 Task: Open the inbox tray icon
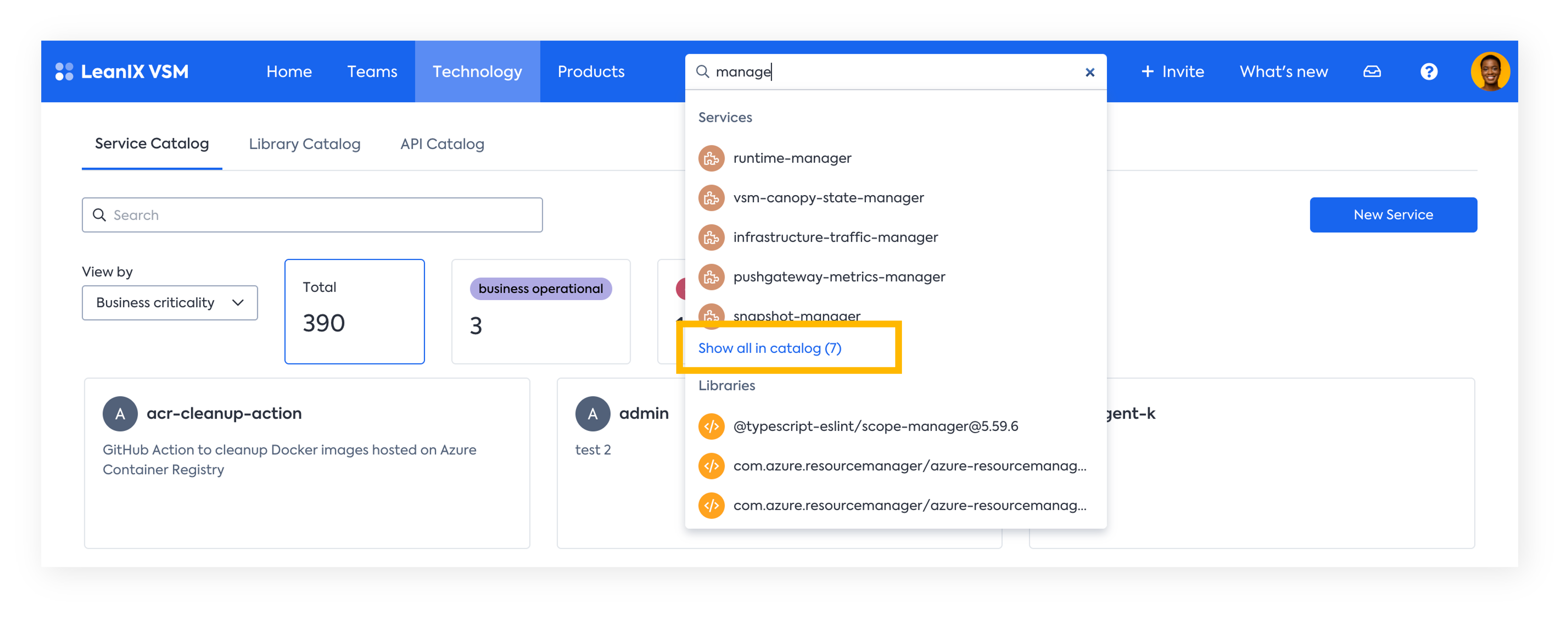tap(1372, 71)
